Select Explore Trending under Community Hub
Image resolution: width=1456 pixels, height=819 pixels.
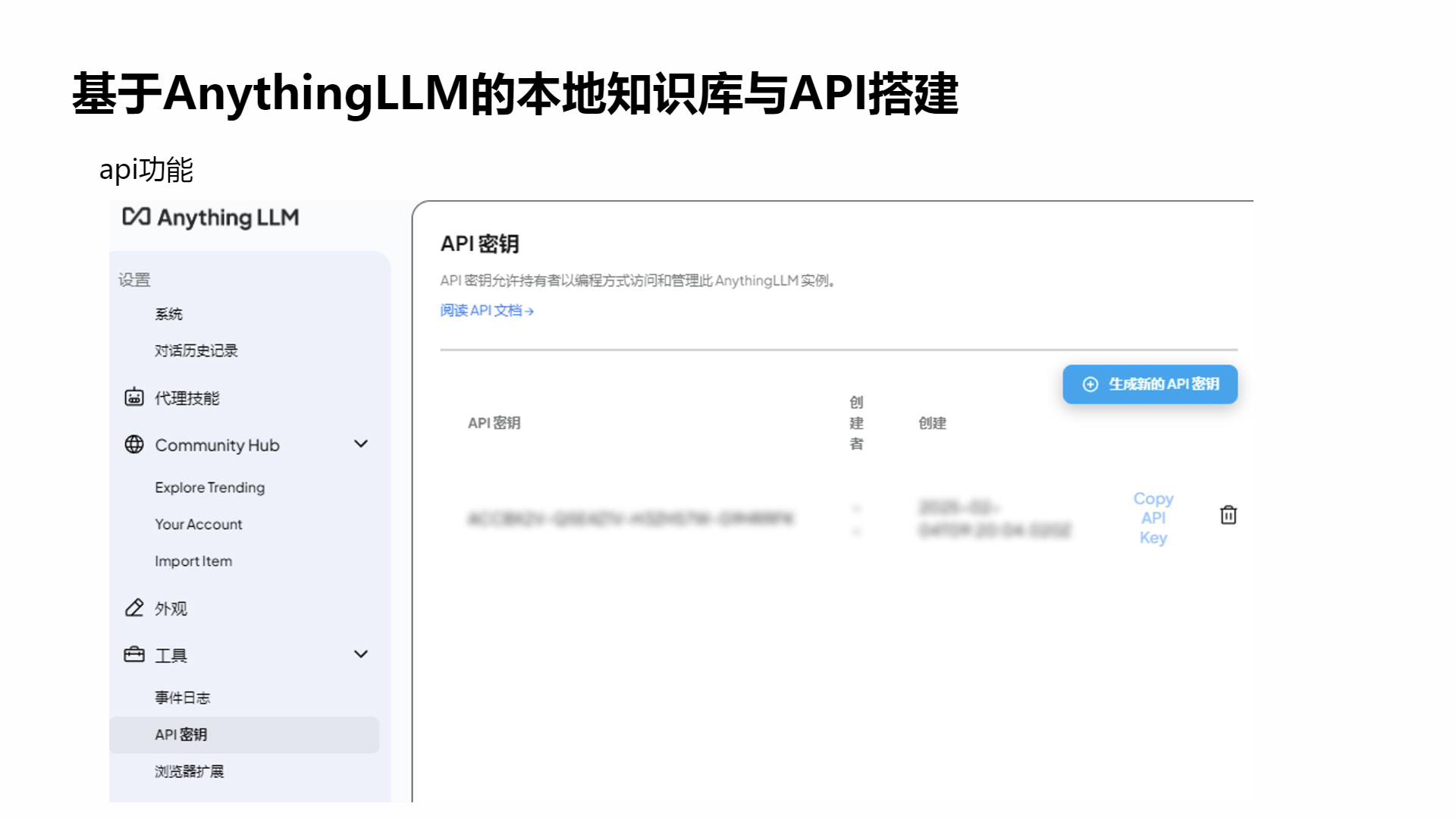tap(210, 488)
